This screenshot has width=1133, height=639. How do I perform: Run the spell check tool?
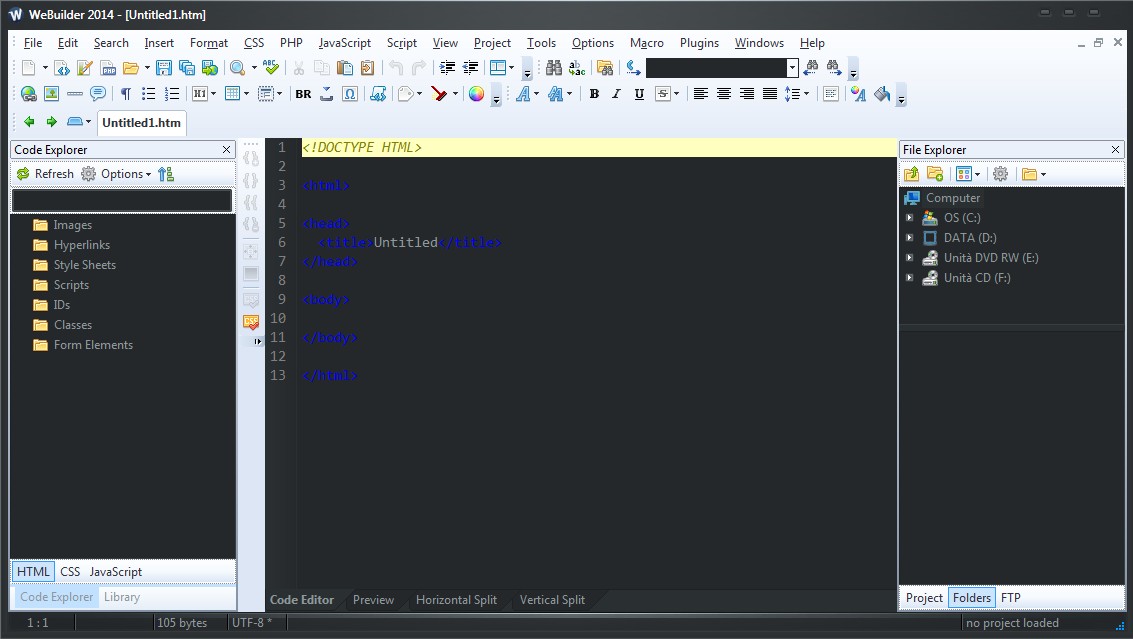271,68
